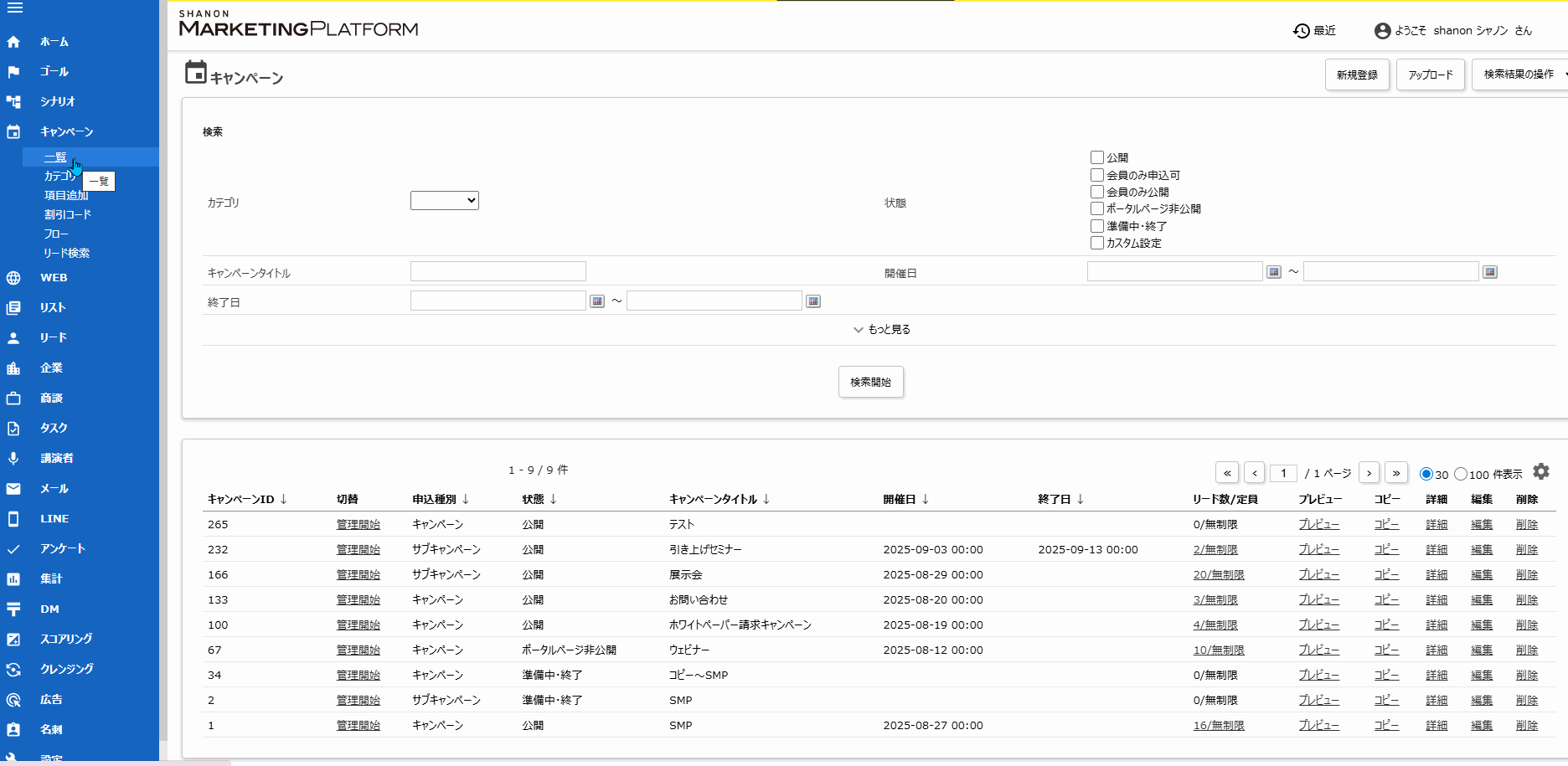This screenshot has height=766, width=1568.
Task: Click the Lead person icon
Action: (13, 338)
